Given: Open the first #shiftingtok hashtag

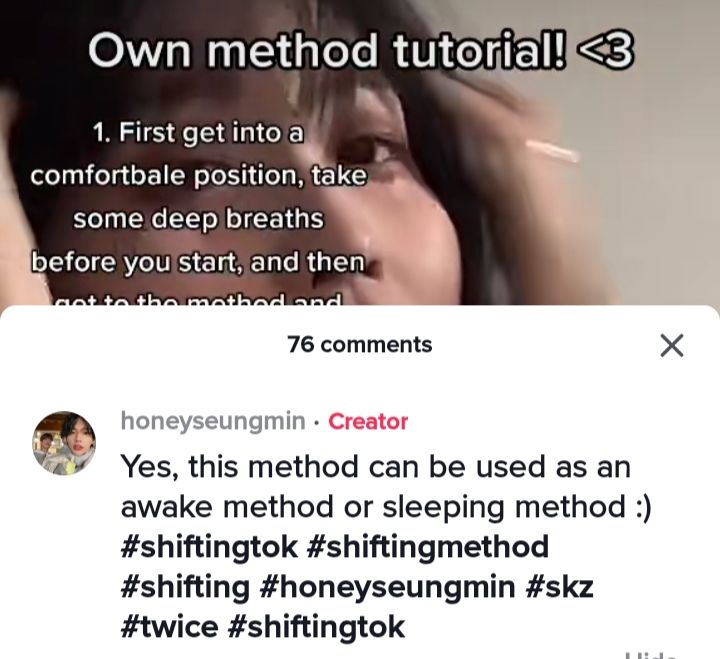Looking at the screenshot, I should pos(209,546).
